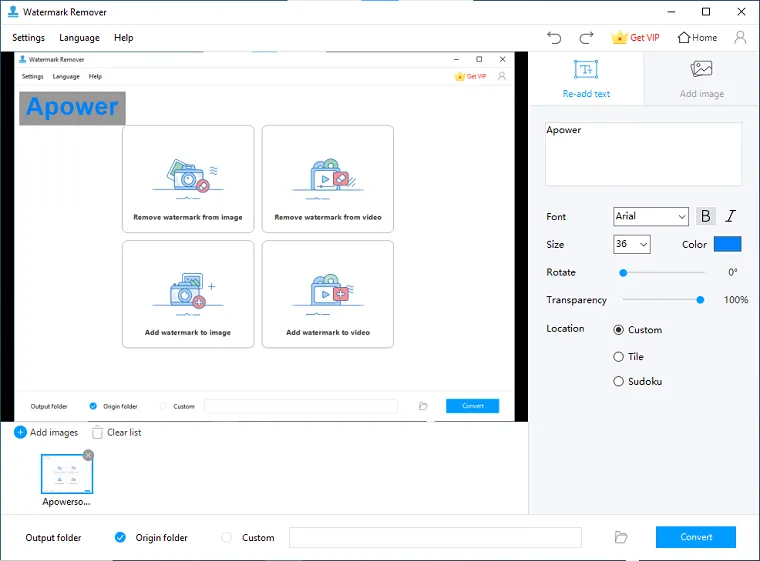The image size is (760, 561).
Task: Click the undo arrow icon
Action: pyautogui.click(x=554, y=37)
